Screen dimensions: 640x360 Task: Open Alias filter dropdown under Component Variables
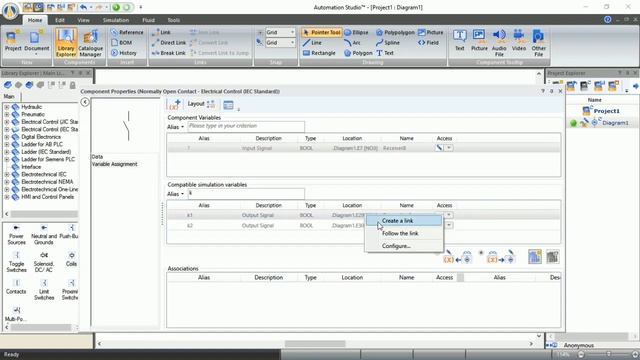[176, 127]
